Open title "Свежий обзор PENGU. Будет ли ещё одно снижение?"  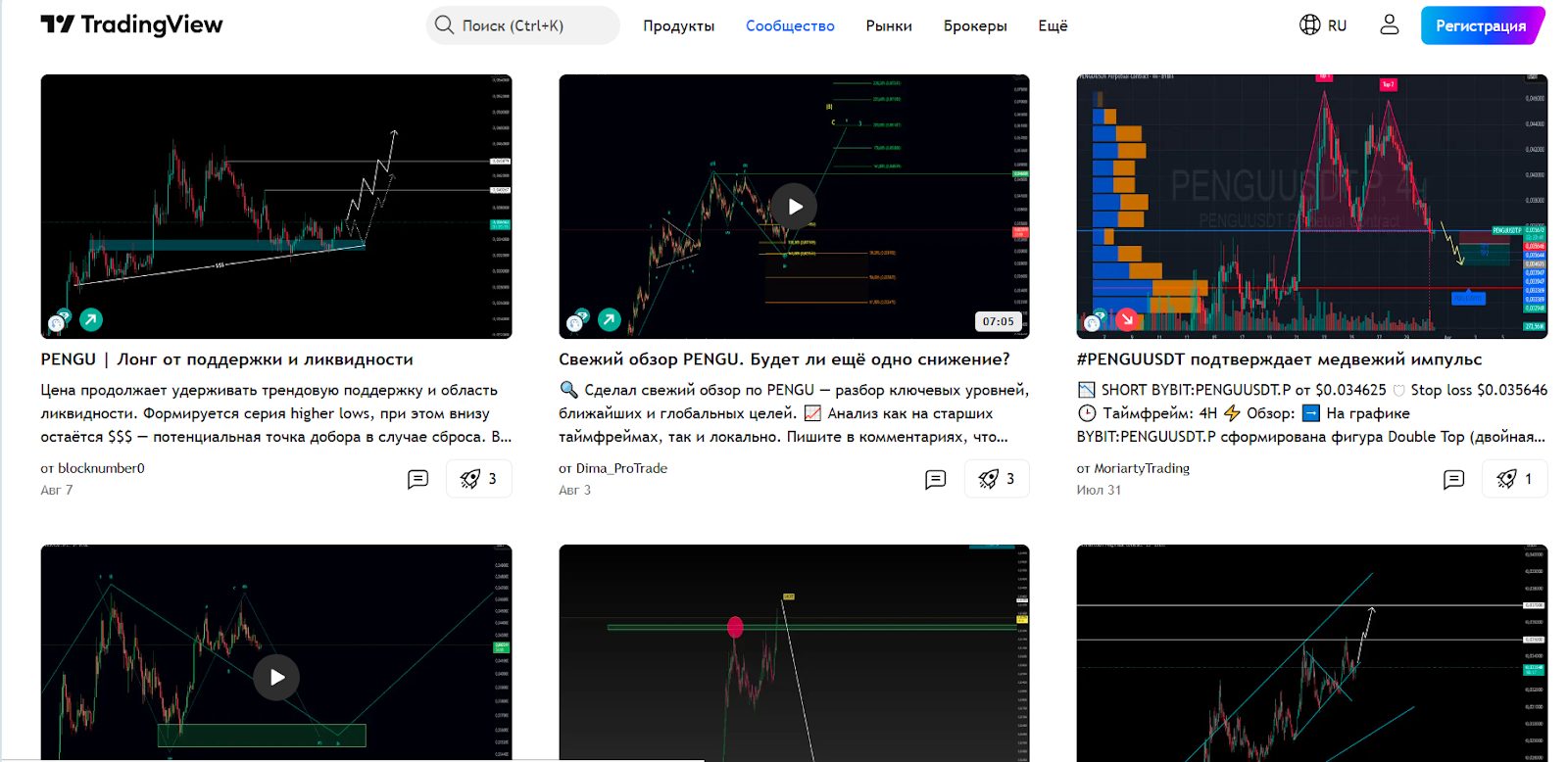pos(784,359)
